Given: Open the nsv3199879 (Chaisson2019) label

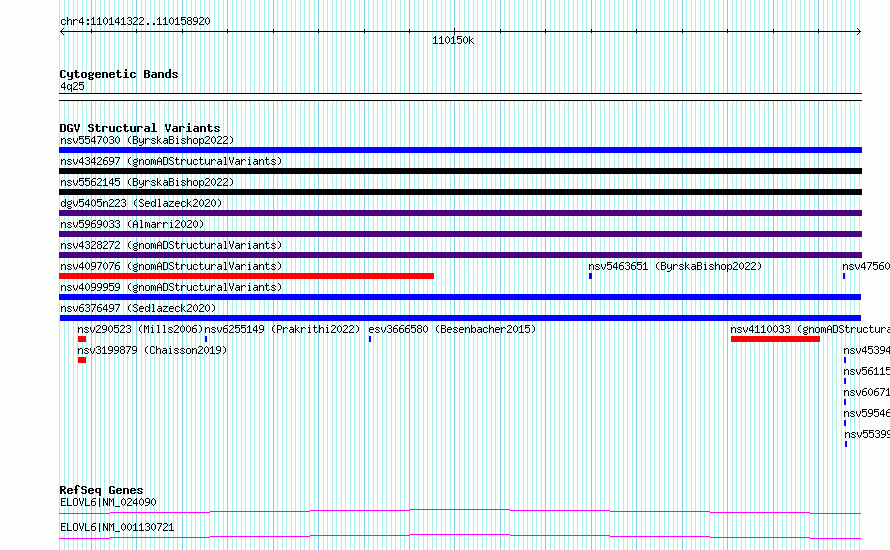Looking at the screenshot, I should click(152, 350).
